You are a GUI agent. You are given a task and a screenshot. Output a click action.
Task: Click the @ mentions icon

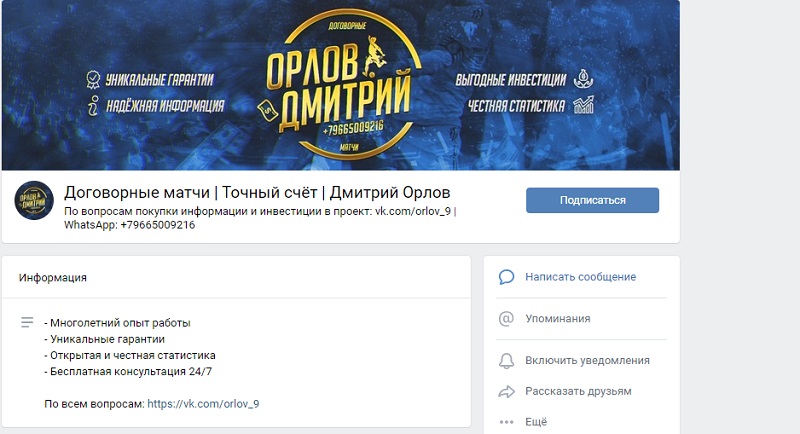506,319
